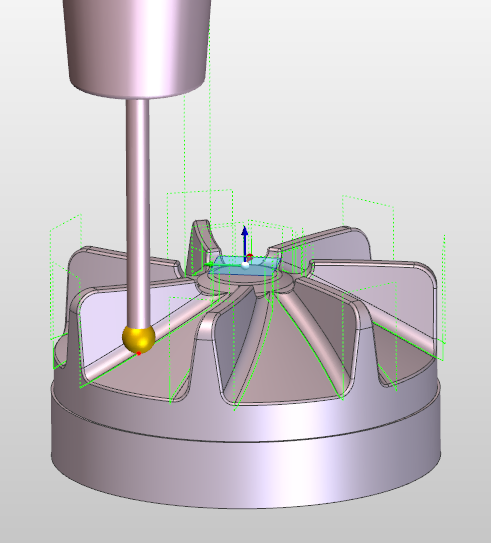
Task: Select the blue Z-axis arrow of the coordinate triad
Action: (x=245, y=243)
